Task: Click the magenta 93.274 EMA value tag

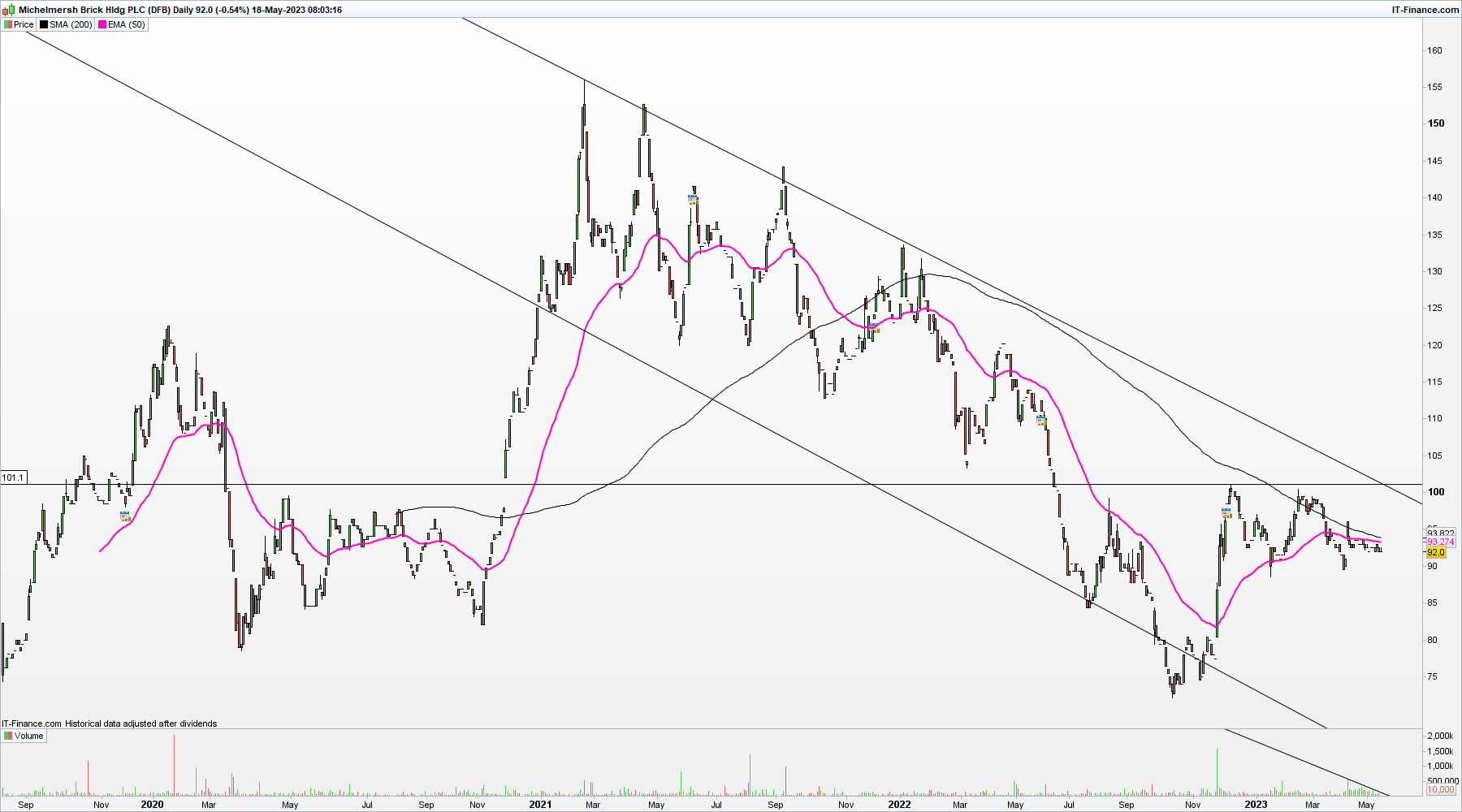Action: (1440, 542)
